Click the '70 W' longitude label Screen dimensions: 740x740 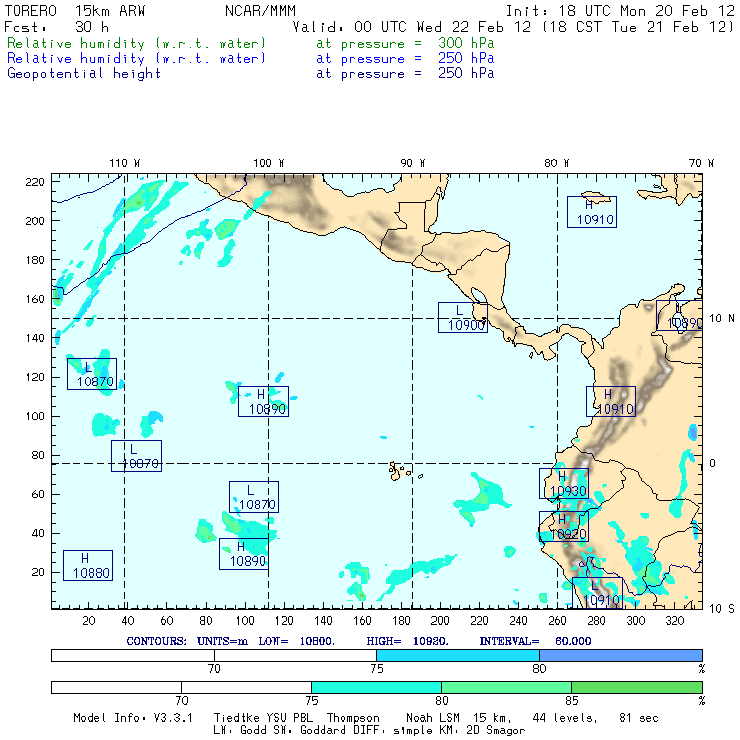click(x=701, y=163)
